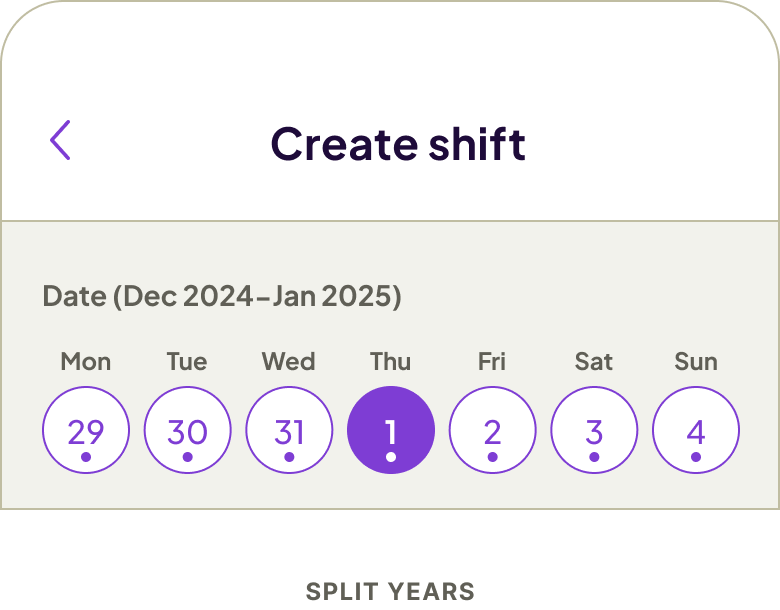The width and height of the screenshot is (780, 610).
Task: Pick Wednesday the 31st date circle
Action: pos(289,431)
